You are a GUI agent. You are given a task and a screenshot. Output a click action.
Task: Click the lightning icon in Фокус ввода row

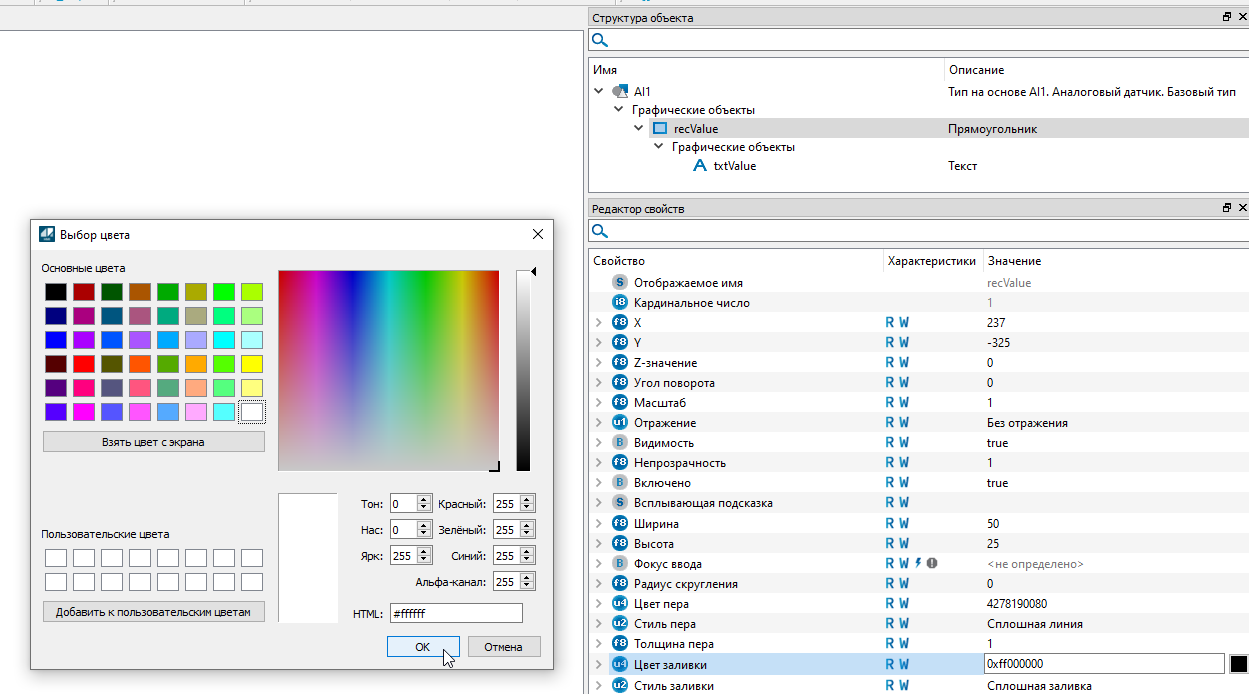tap(918, 563)
